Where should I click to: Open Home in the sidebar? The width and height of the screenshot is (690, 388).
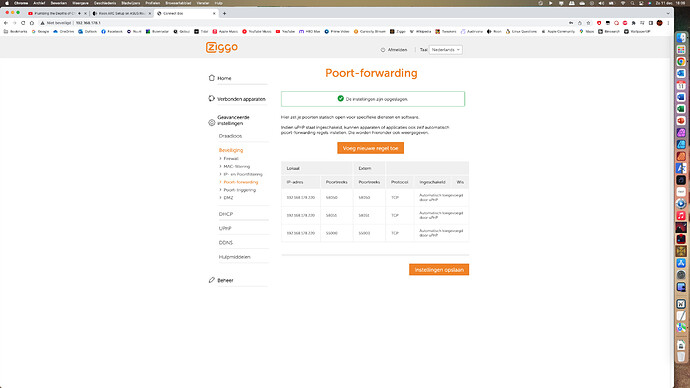(224, 78)
